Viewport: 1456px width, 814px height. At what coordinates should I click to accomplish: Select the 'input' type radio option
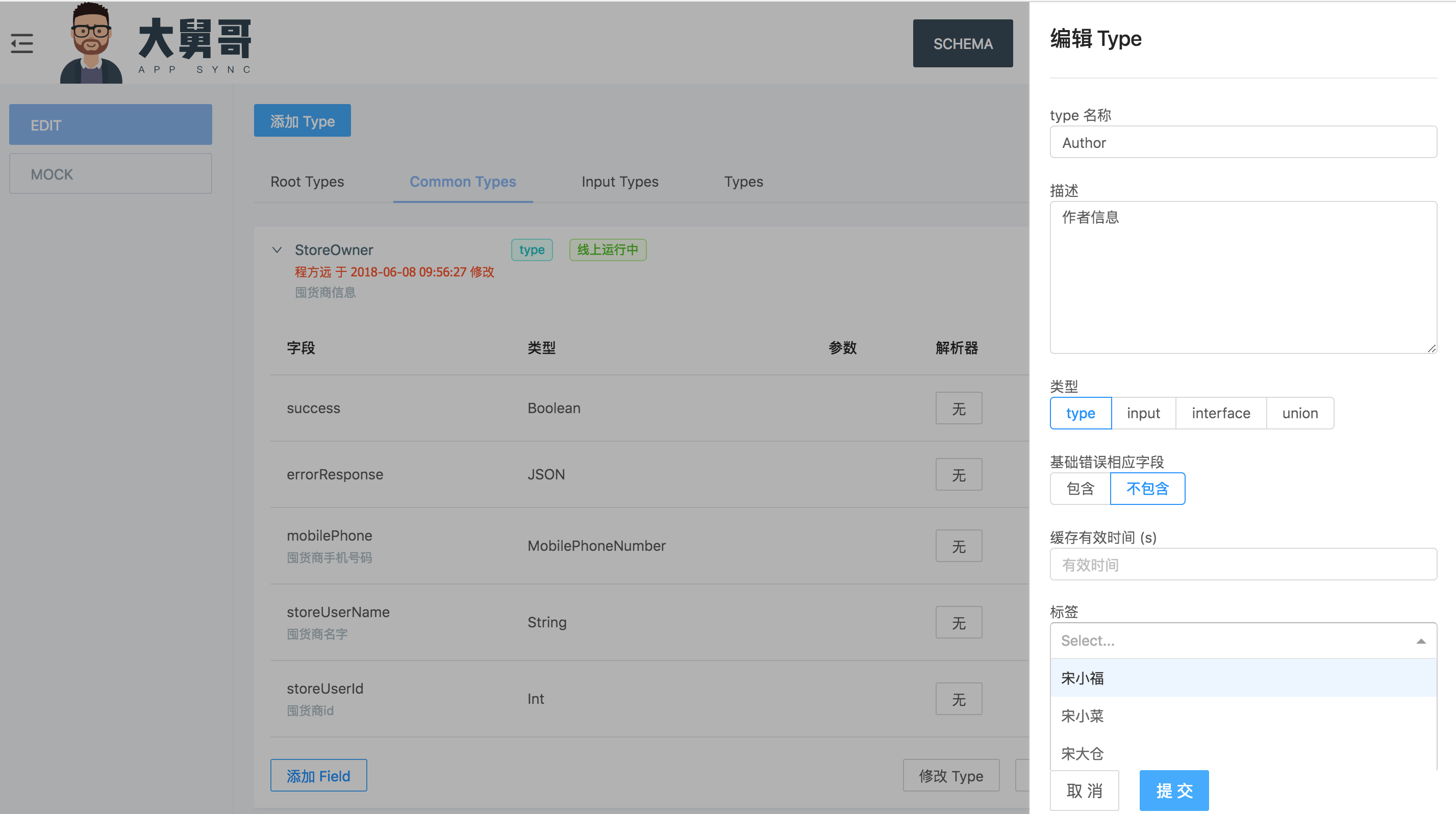1143,414
